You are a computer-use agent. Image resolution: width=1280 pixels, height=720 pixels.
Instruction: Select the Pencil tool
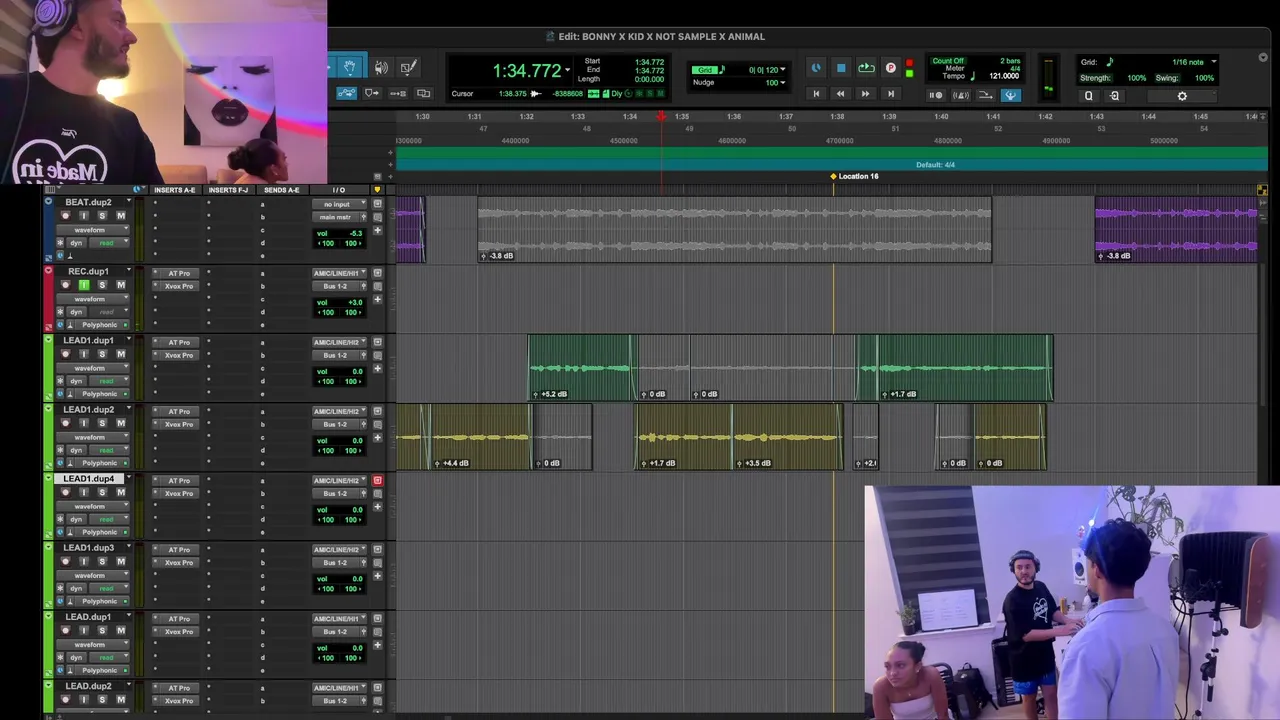[x=408, y=68]
